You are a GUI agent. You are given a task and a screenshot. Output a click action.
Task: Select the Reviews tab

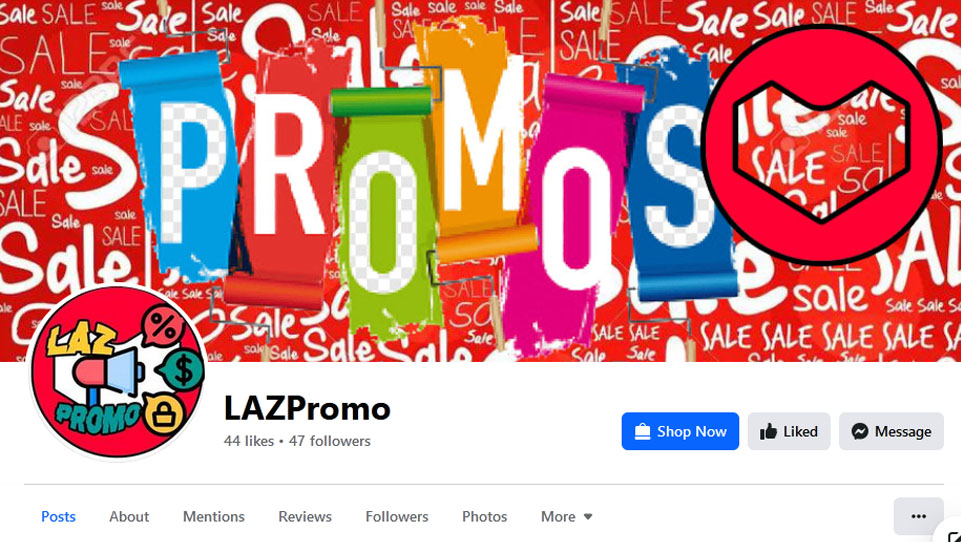click(x=305, y=516)
